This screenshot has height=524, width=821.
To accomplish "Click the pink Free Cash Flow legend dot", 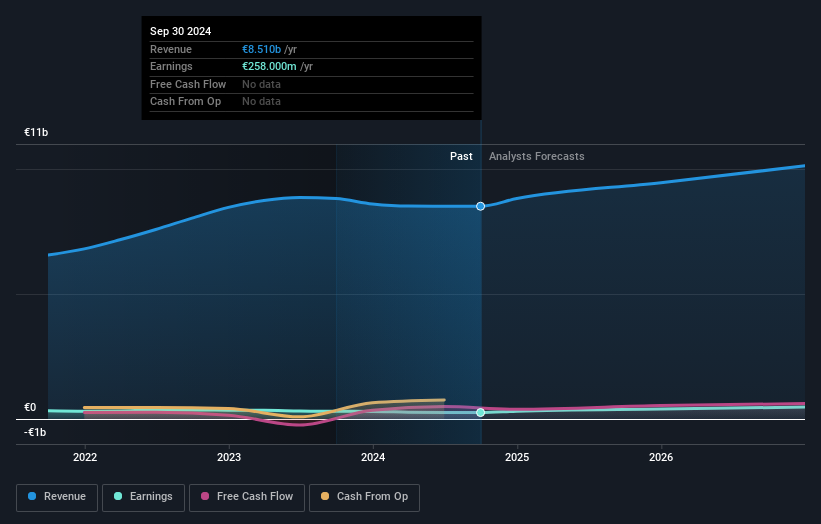I will pos(205,496).
